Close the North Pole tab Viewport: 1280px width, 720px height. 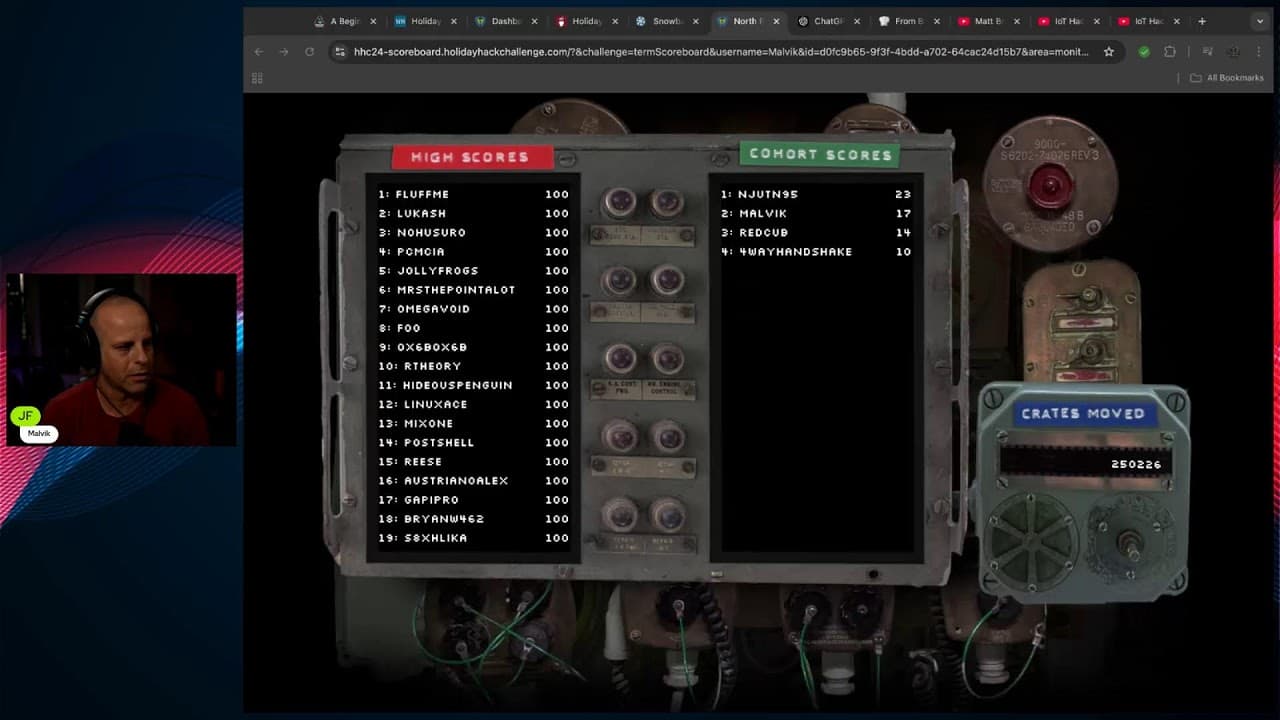pyautogui.click(x=776, y=21)
